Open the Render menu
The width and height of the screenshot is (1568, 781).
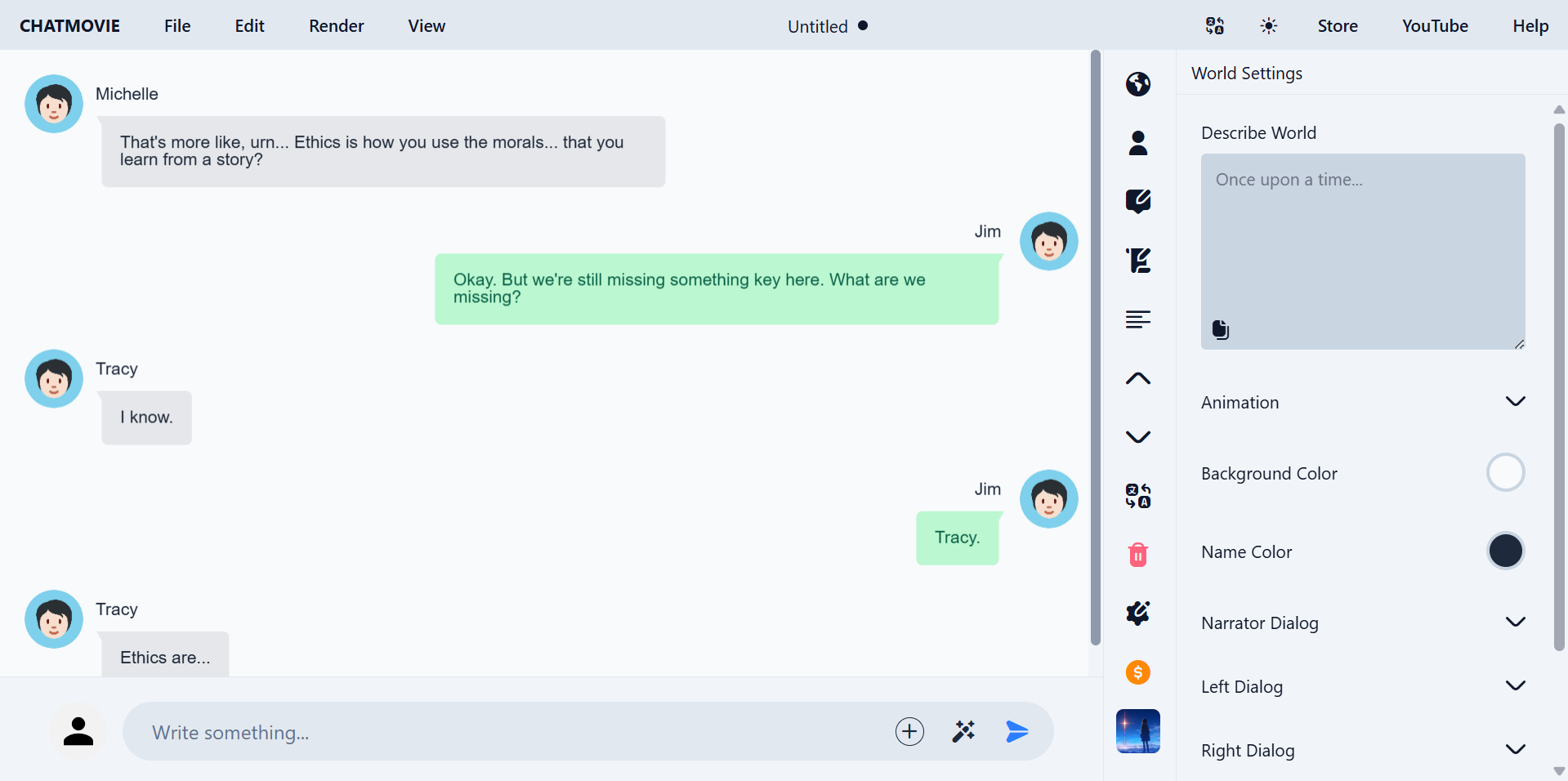tap(336, 26)
